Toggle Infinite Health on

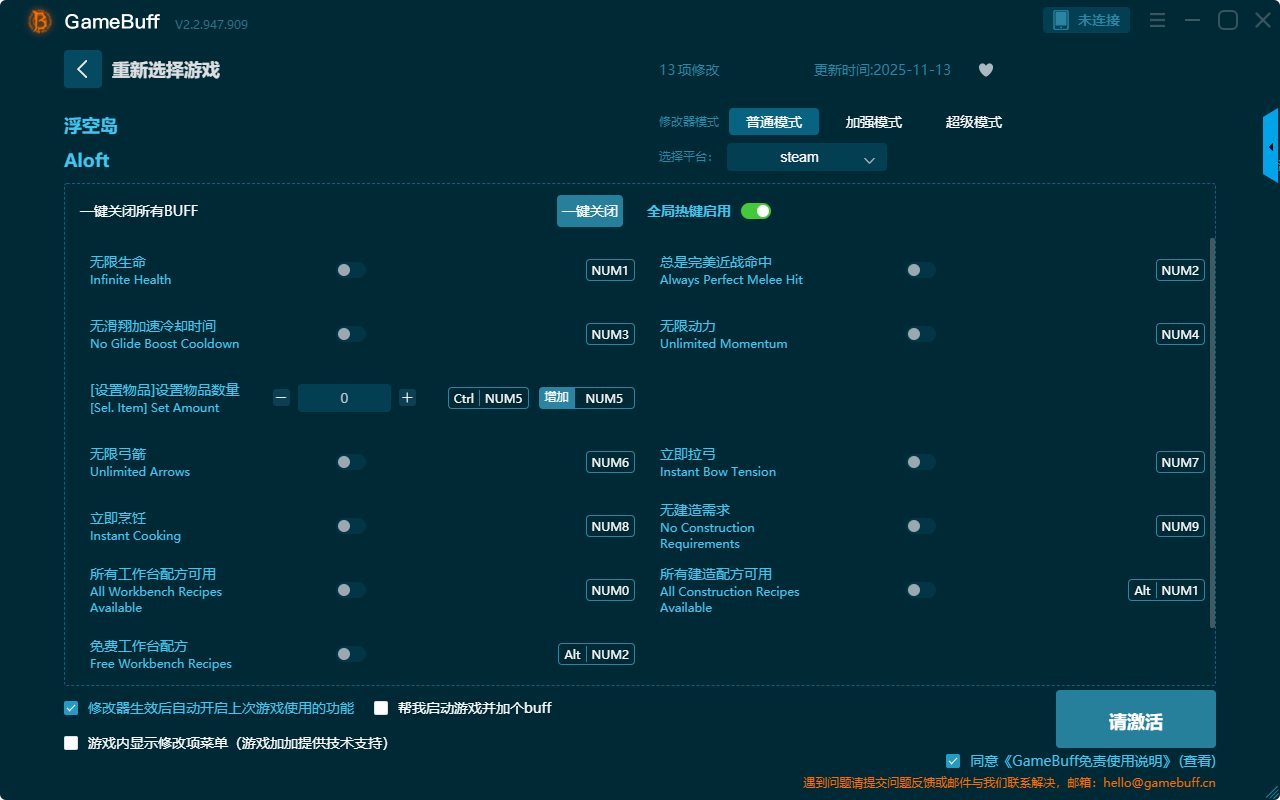point(351,270)
